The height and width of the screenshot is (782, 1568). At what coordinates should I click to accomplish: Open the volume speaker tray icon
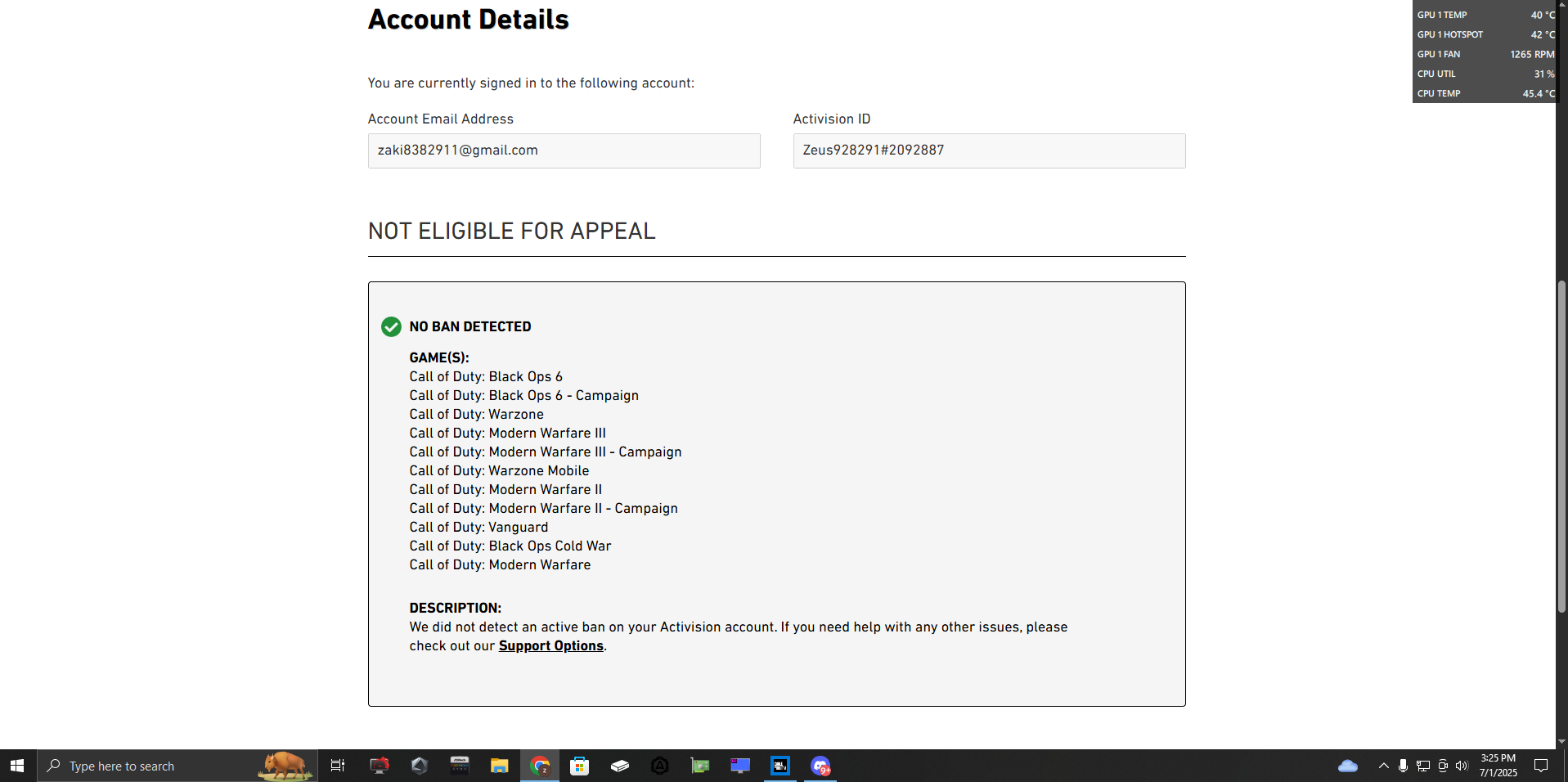pyautogui.click(x=1462, y=766)
